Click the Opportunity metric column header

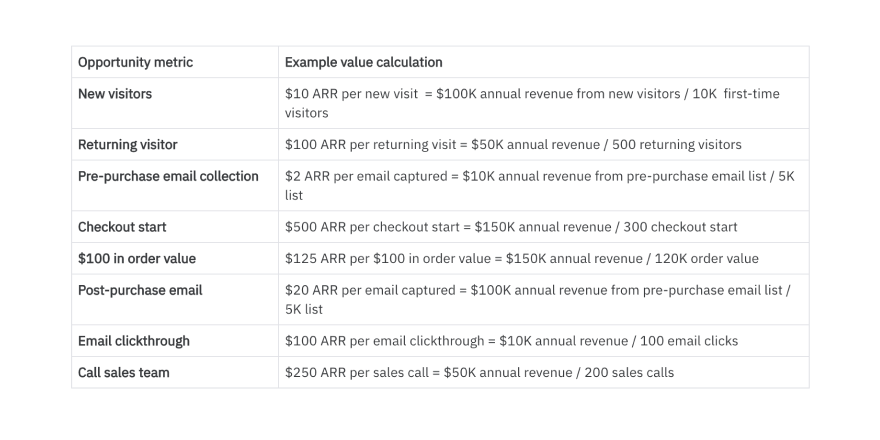point(135,62)
